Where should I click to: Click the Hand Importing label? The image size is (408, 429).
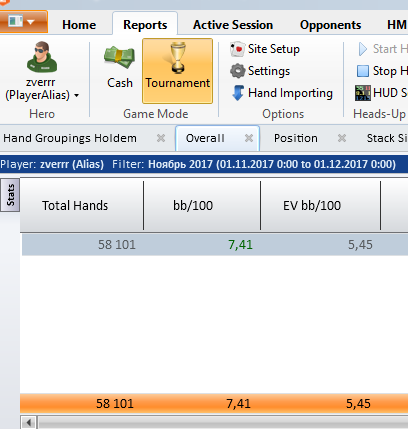(x=290, y=93)
